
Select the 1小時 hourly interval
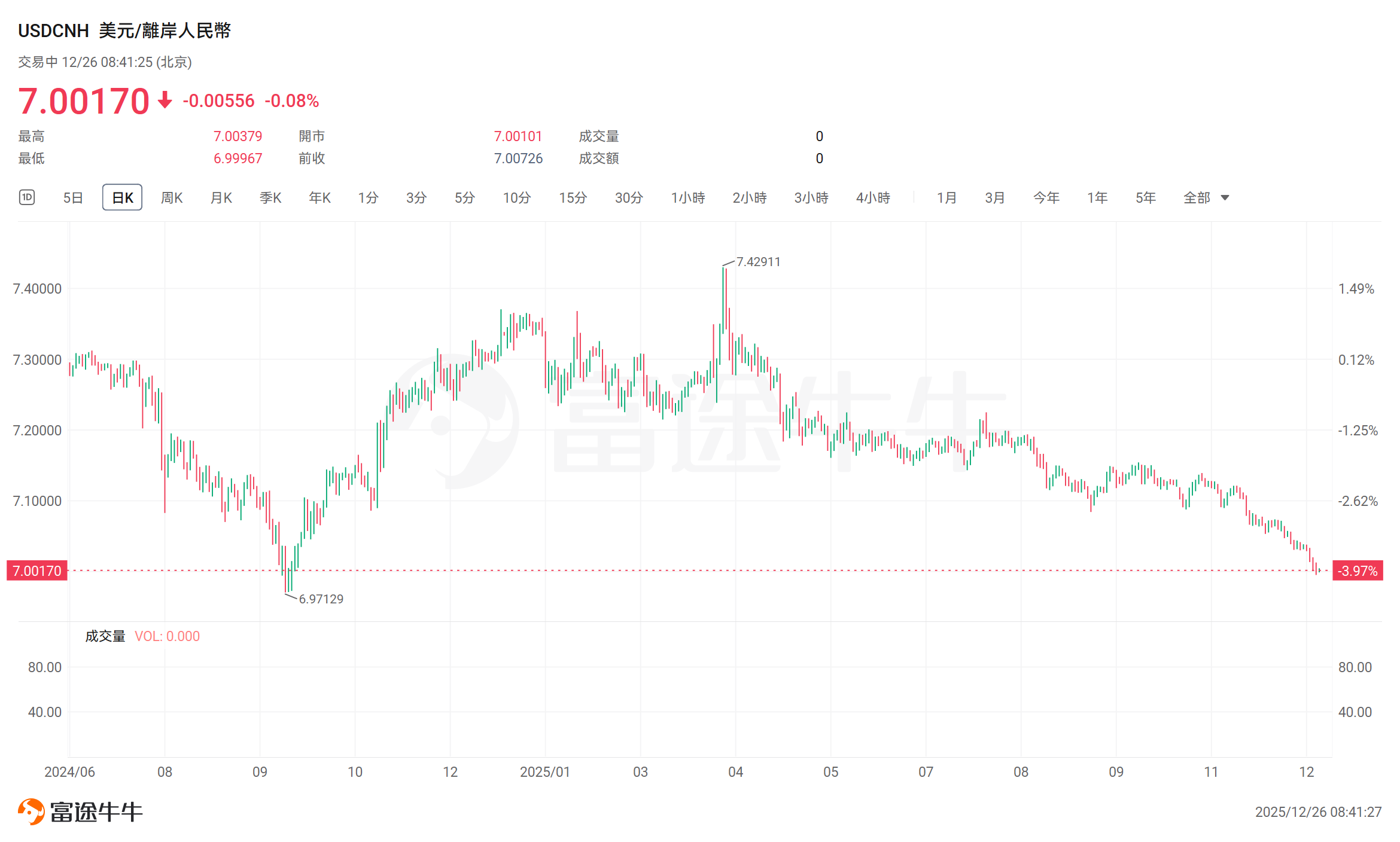pos(688,198)
